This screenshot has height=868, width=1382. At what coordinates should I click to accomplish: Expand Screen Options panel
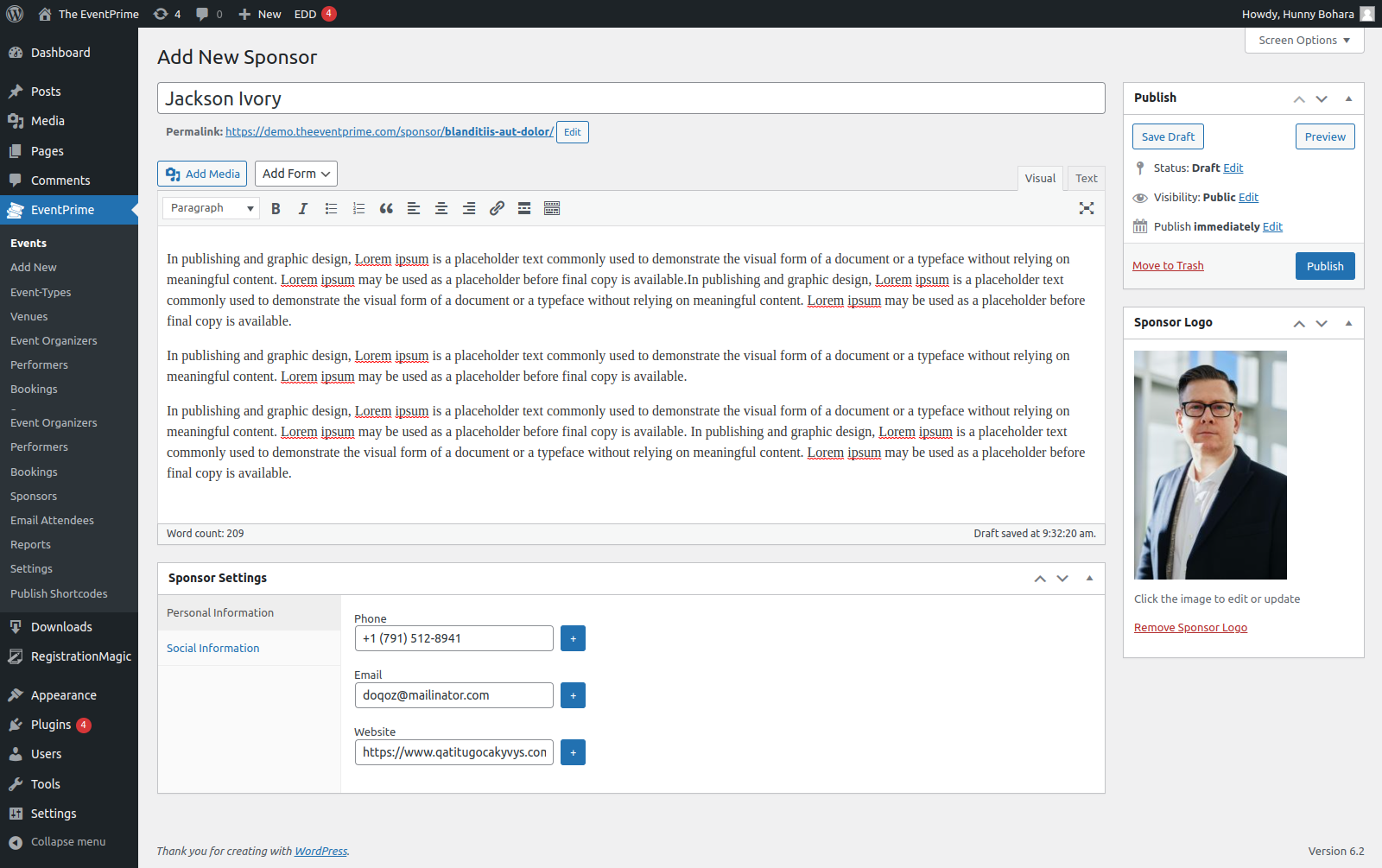[1303, 41]
